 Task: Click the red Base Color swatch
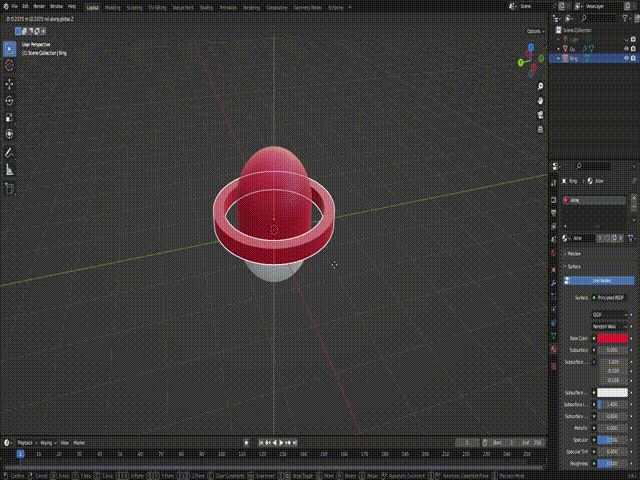pyautogui.click(x=610, y=338)
